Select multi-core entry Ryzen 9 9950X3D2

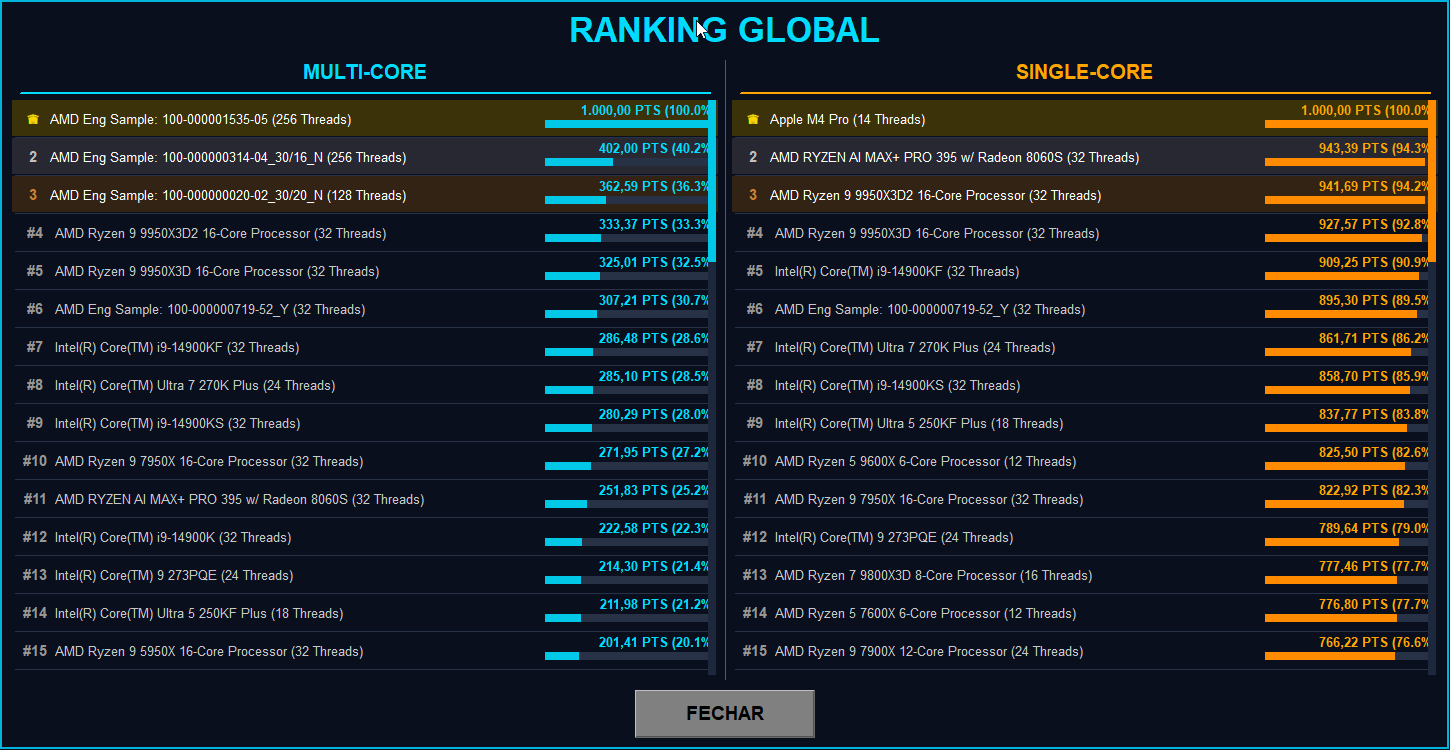[361, 233]
